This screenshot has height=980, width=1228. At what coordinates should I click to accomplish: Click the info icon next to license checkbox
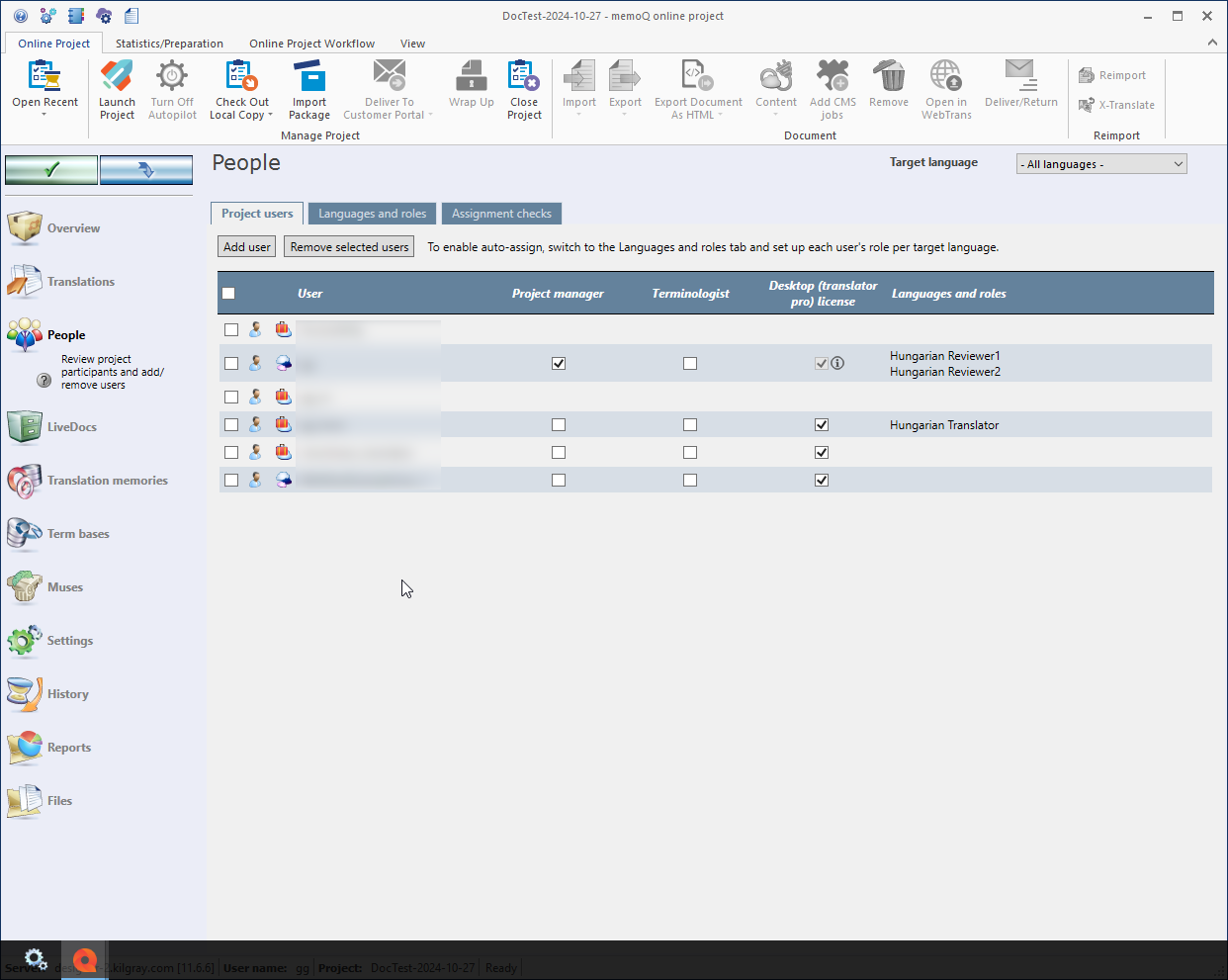click(x=837, y=363)
